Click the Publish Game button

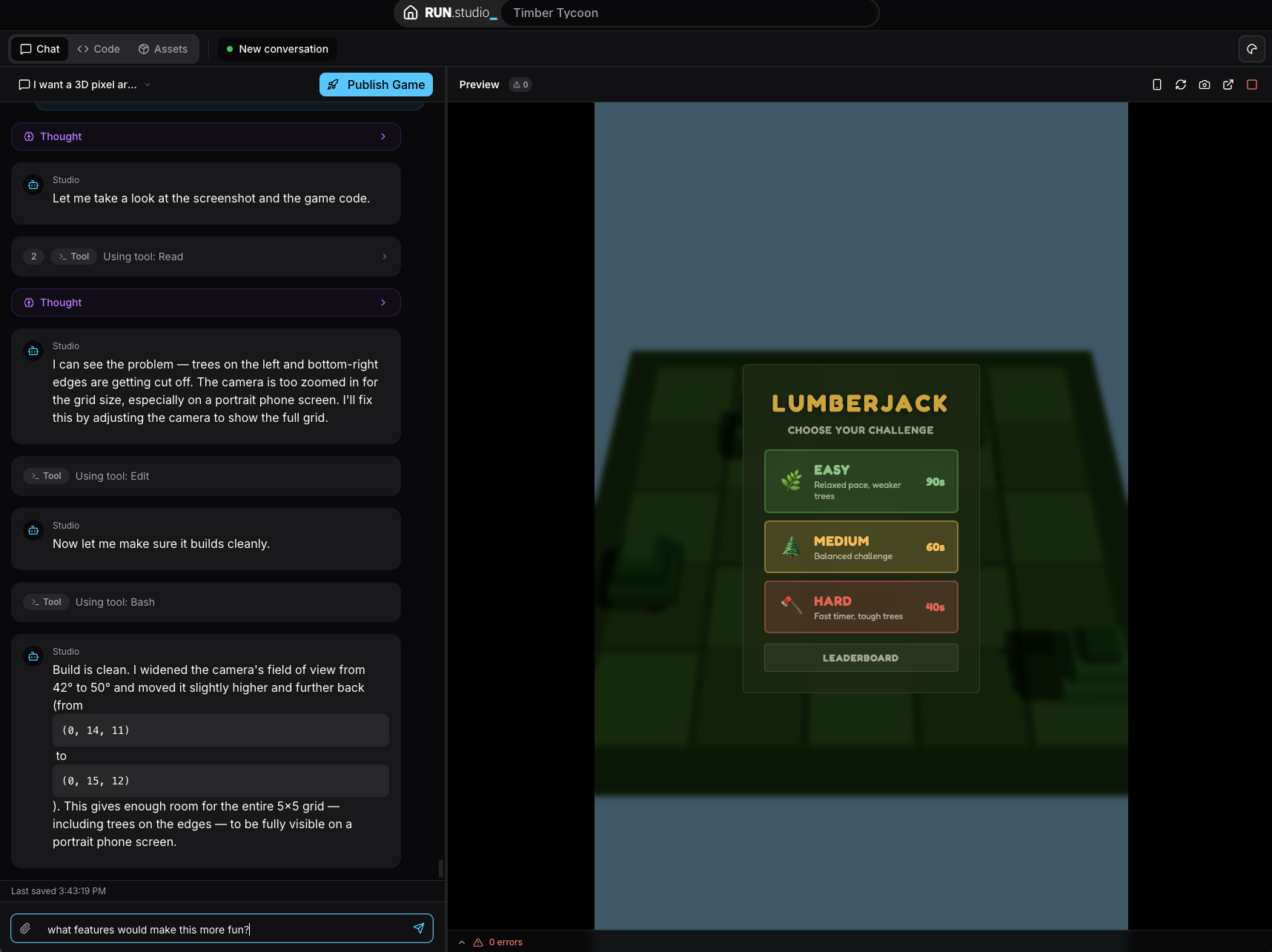376,85
